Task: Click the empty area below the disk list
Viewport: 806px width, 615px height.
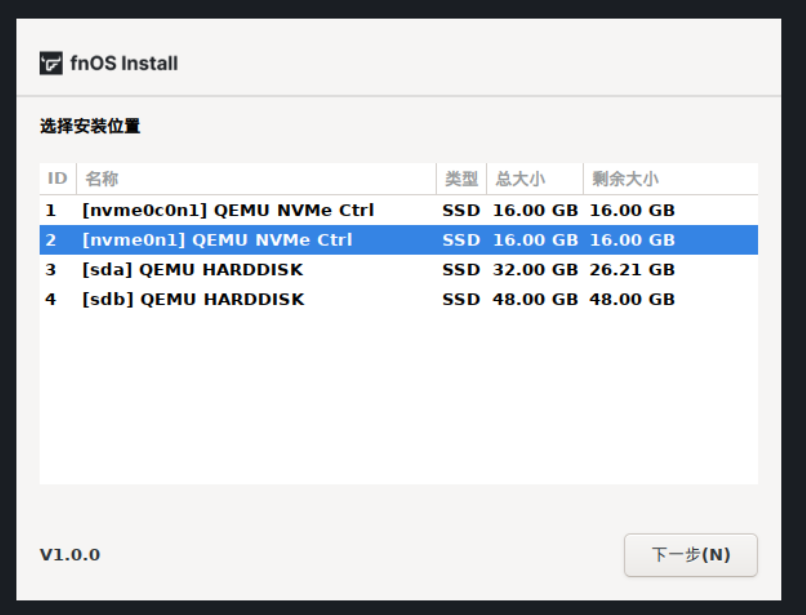Action: tap(398, 400)
